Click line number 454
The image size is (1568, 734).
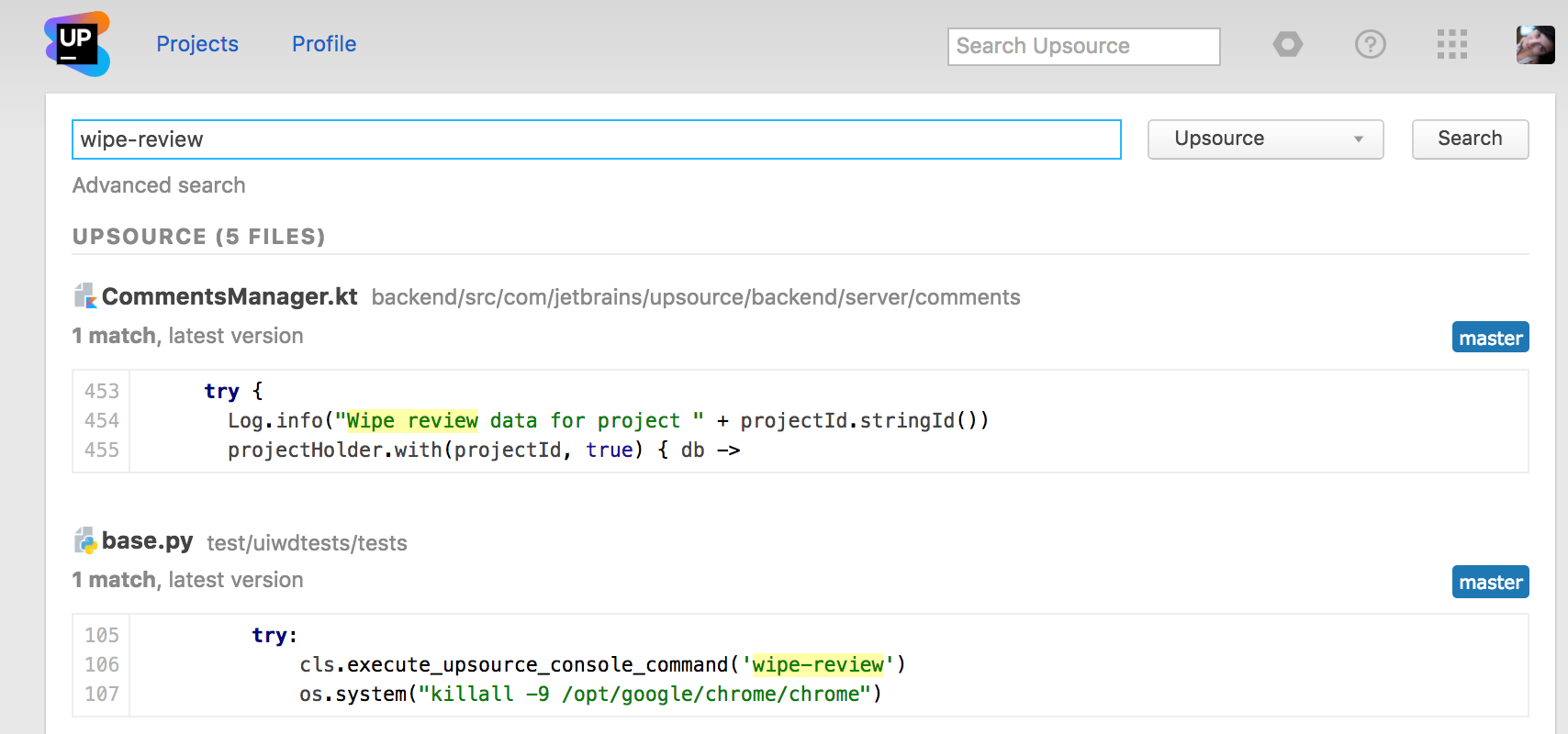[102, 421]
